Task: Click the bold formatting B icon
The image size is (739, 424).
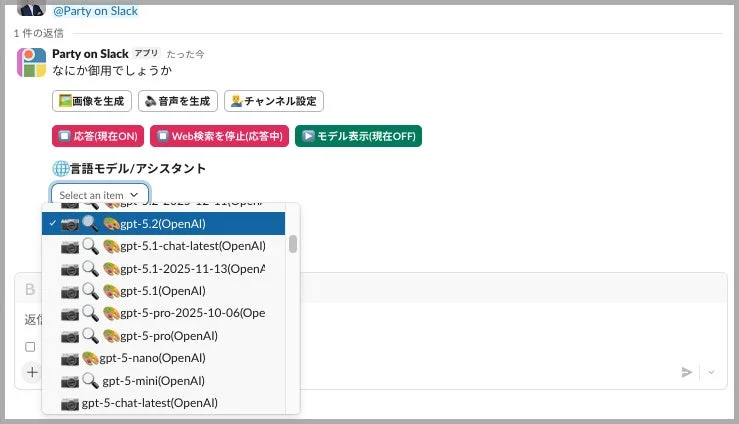Action: (30, 289)
